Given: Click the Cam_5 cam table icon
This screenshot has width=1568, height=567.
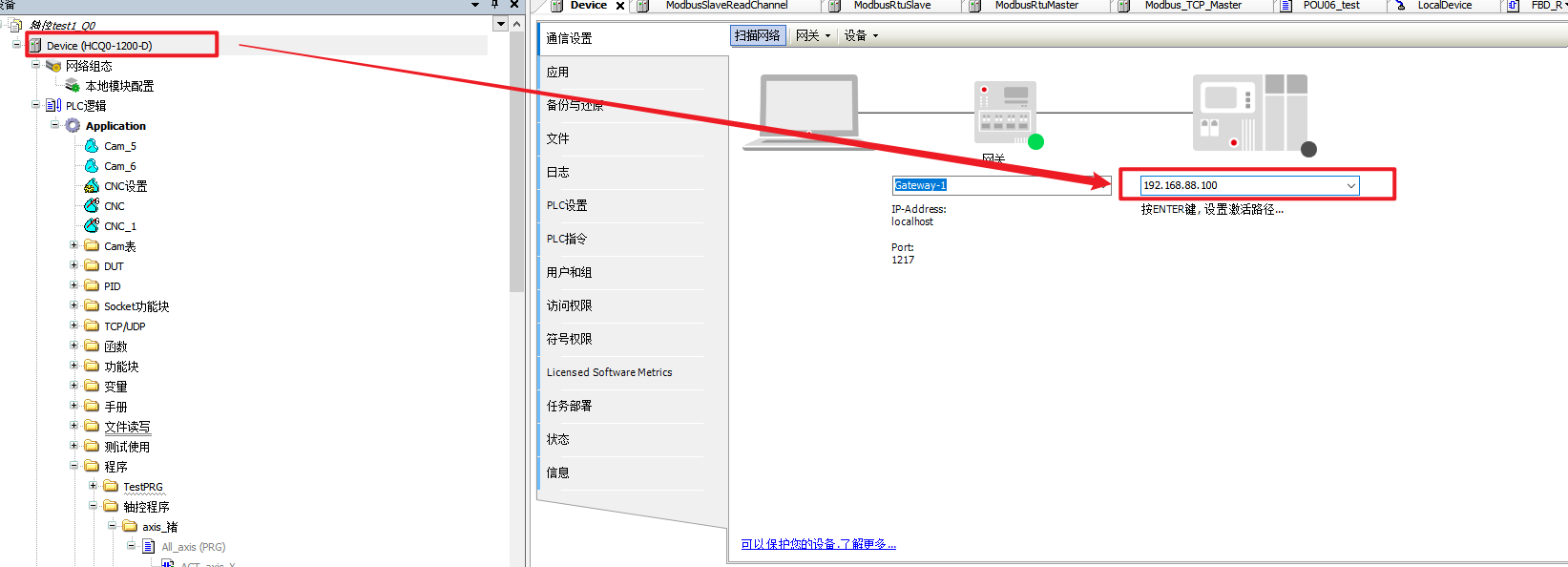Looking at the screenshot, I should click(92, 146).
